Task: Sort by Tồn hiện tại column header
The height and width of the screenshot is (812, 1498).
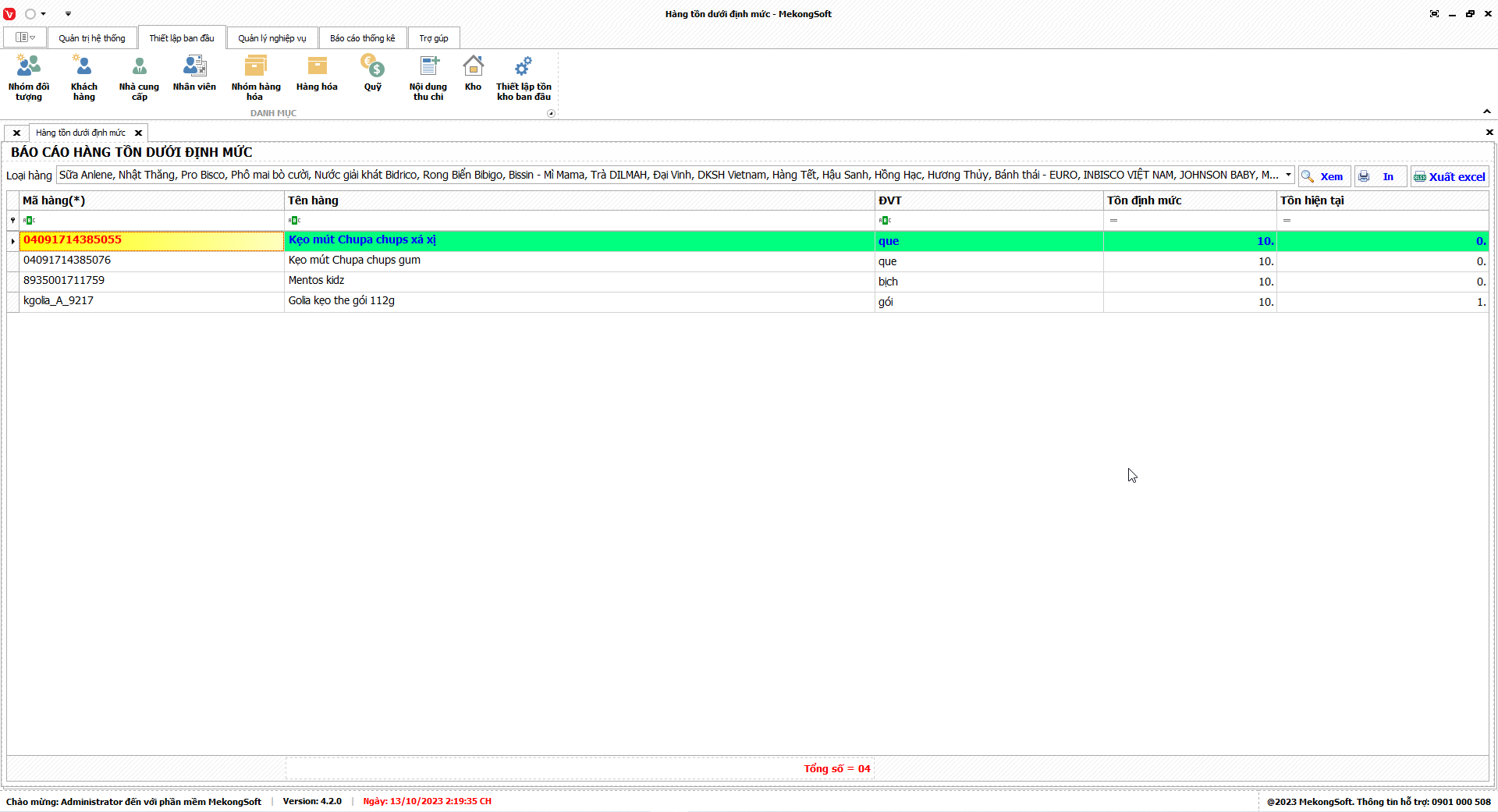Action: coord(1383,200)
